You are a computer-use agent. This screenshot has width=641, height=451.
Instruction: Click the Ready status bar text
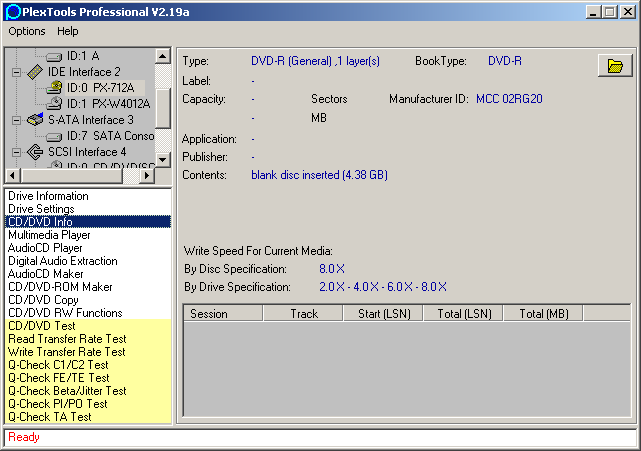(24, 437)
